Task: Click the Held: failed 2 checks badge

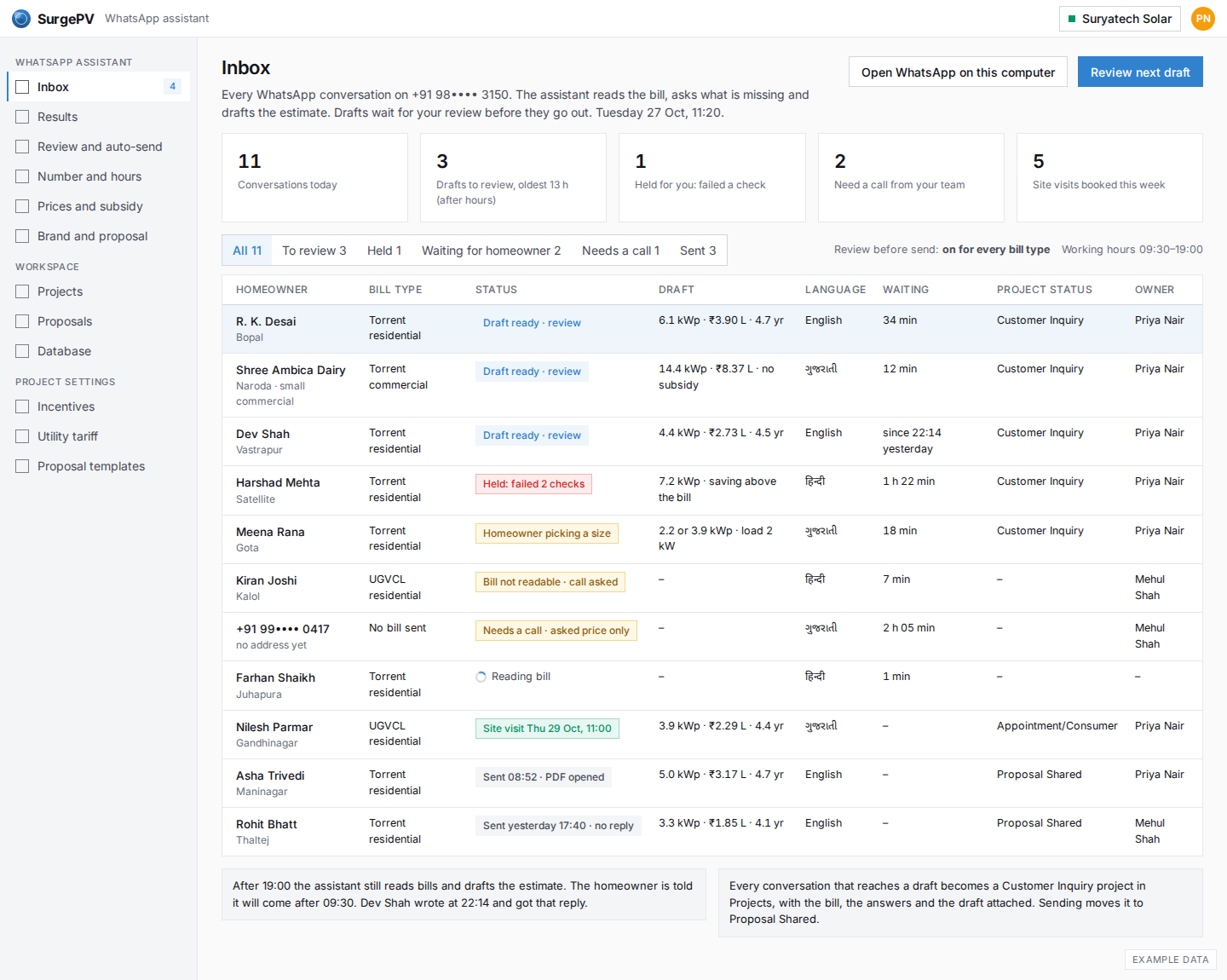Action: 533,484
